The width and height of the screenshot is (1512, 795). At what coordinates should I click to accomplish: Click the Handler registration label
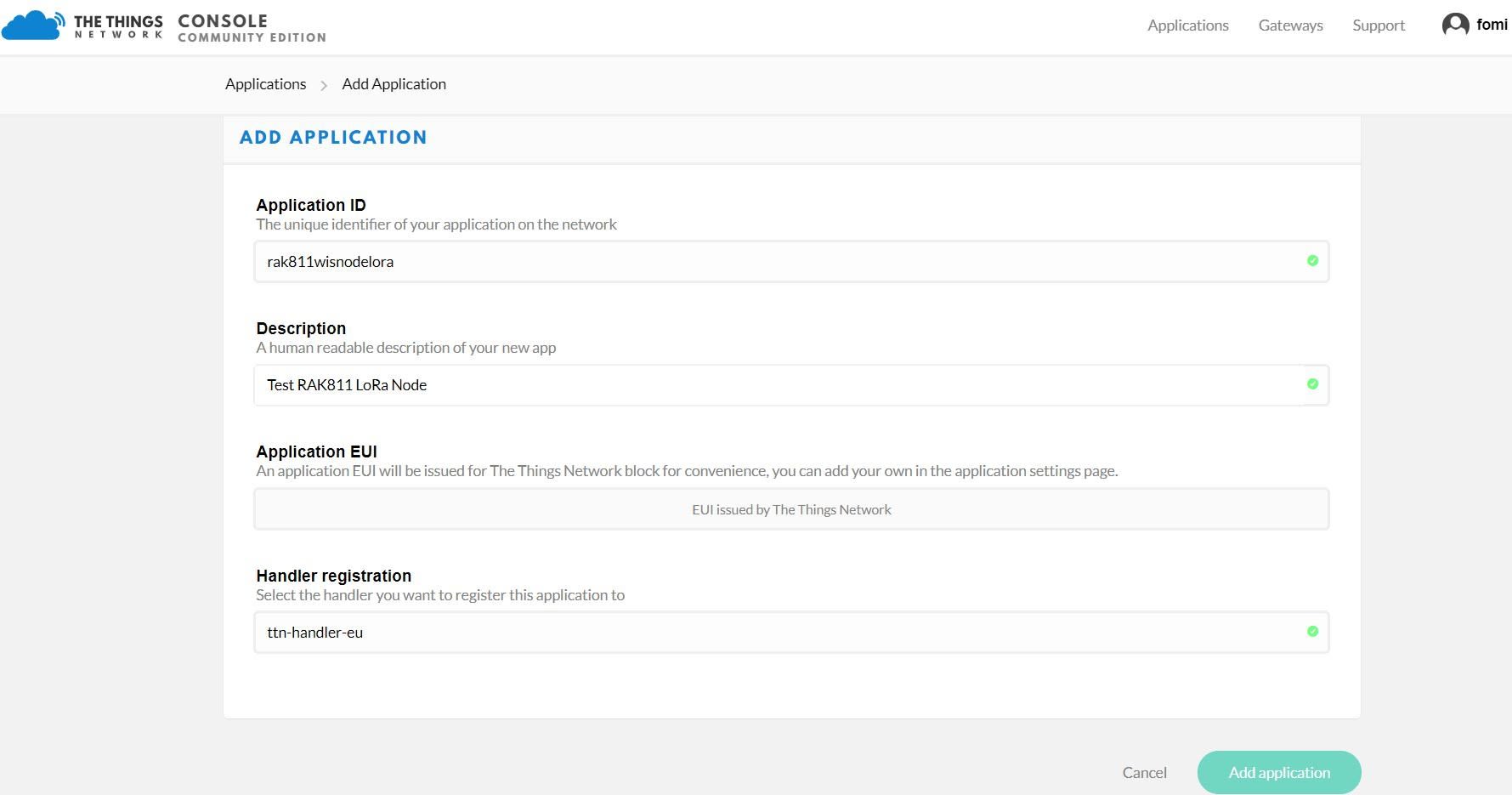333,576
